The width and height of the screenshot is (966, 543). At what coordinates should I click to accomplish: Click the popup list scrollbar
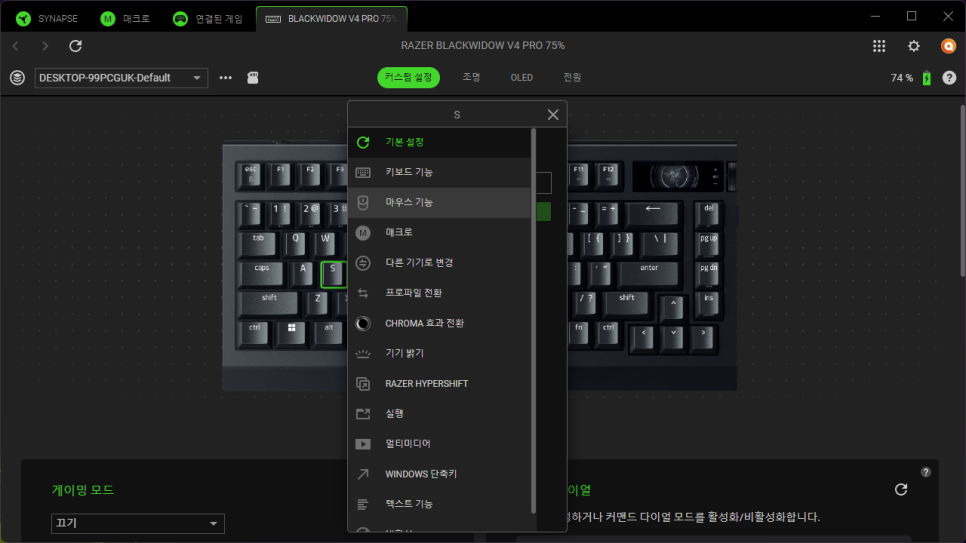(534, 320)
